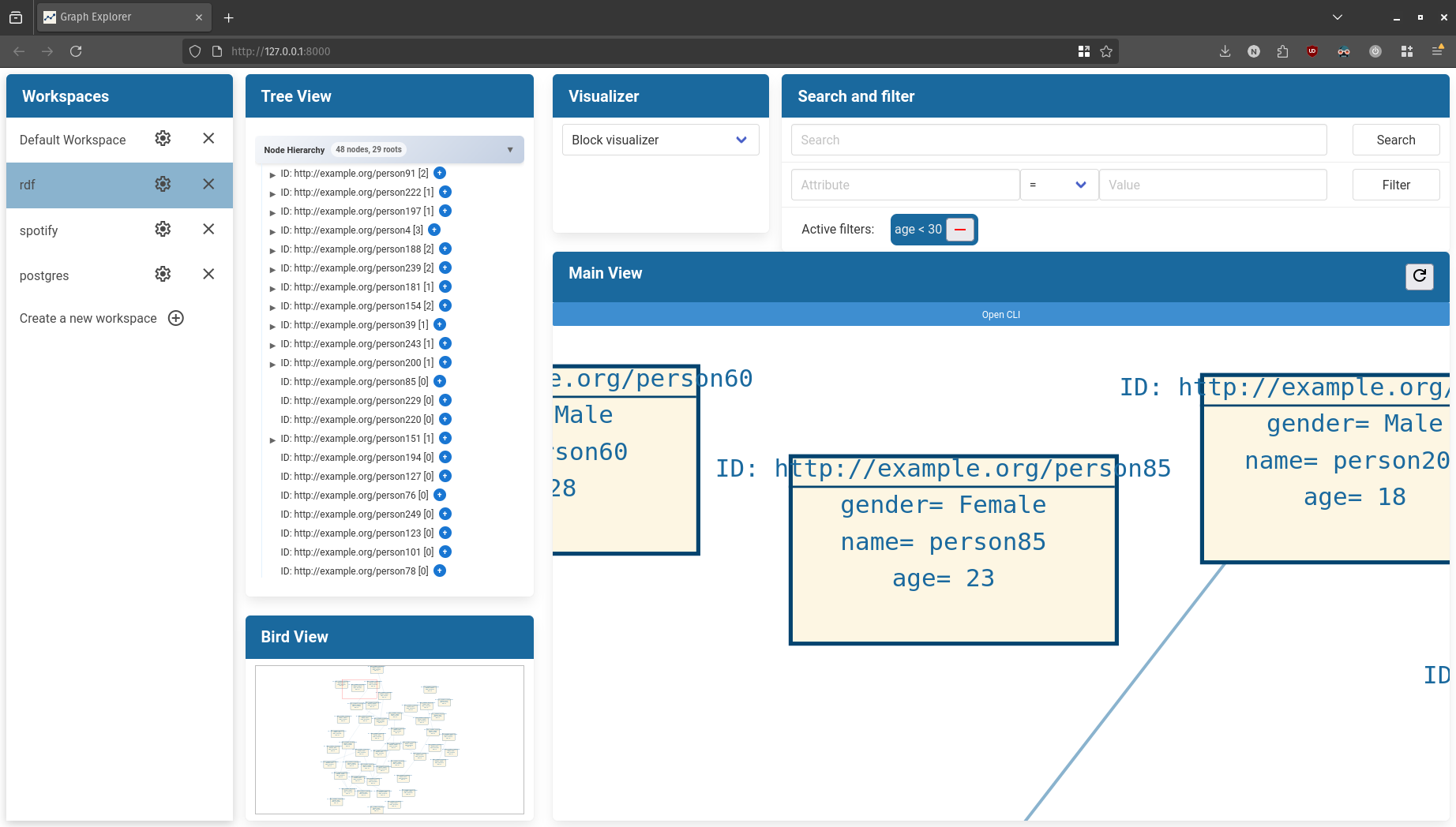This screenshot has height=827, width=1456.
Task: Open the Block visualizer dropdown
Action: (660, 140)
